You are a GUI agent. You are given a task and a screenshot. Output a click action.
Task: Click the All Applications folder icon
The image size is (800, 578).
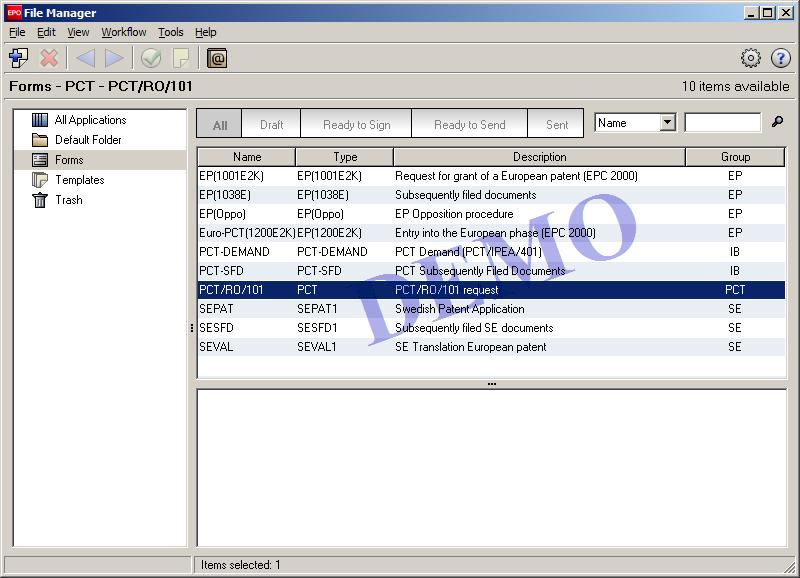[x=40, y=120]
